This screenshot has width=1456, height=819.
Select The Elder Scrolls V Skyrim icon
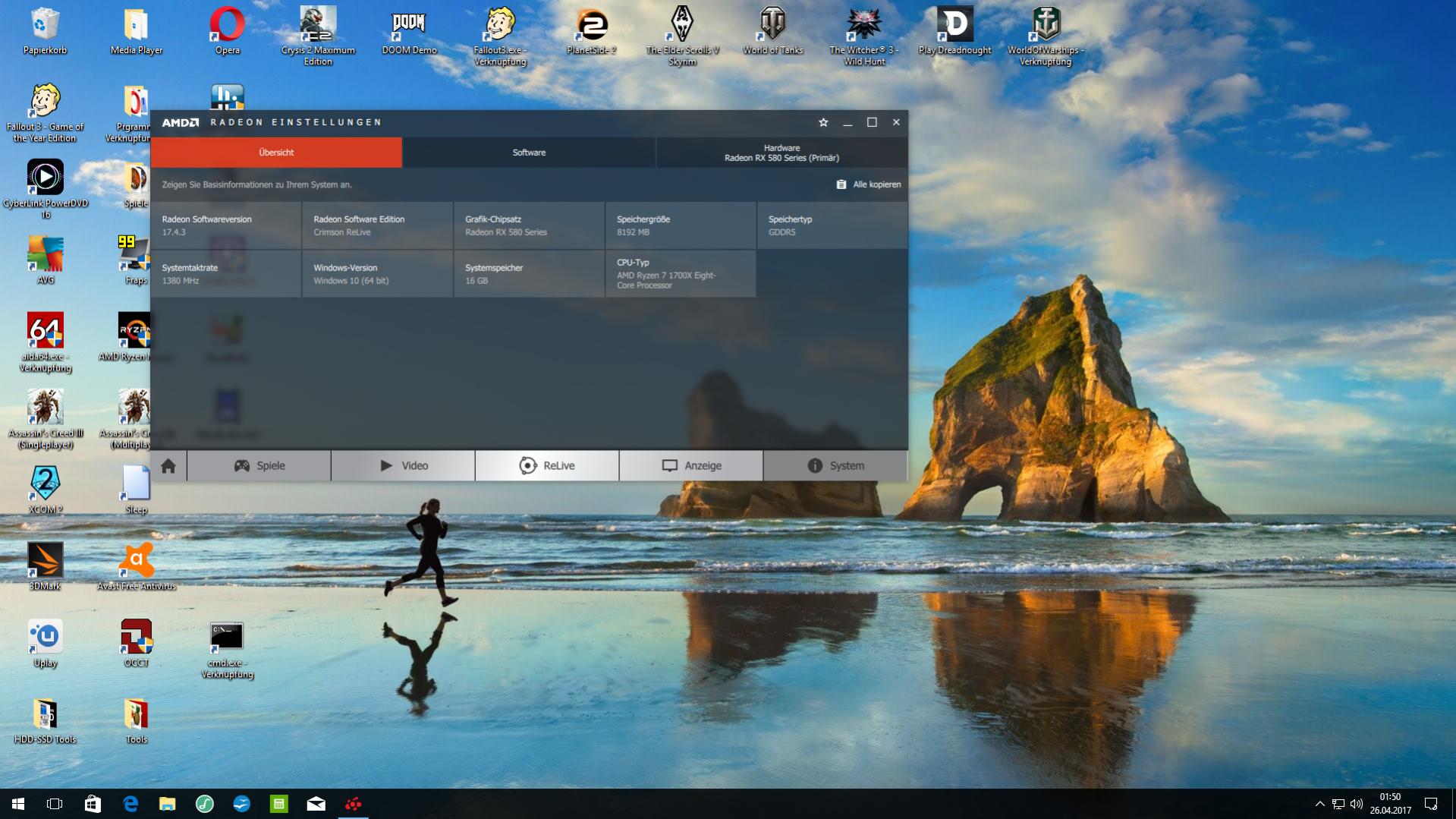click(682, 36)
